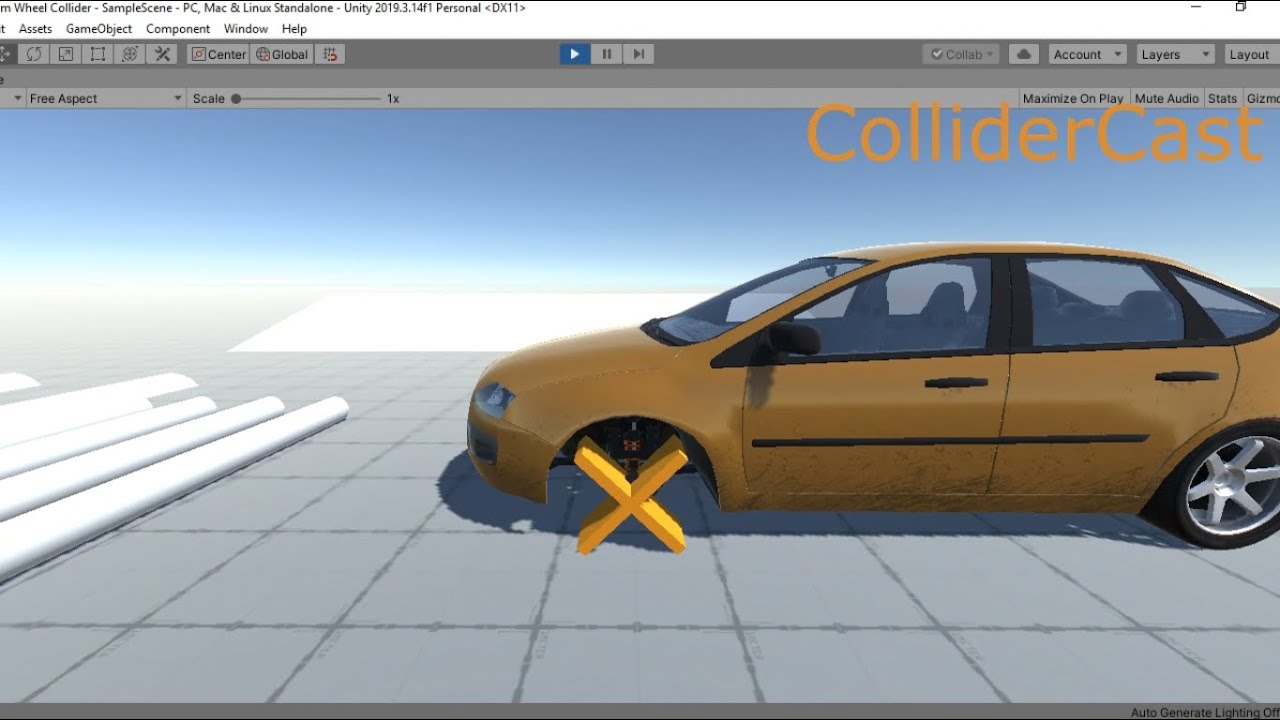Open the Assets menu
1280x720 pixels.
click(36, 29)
